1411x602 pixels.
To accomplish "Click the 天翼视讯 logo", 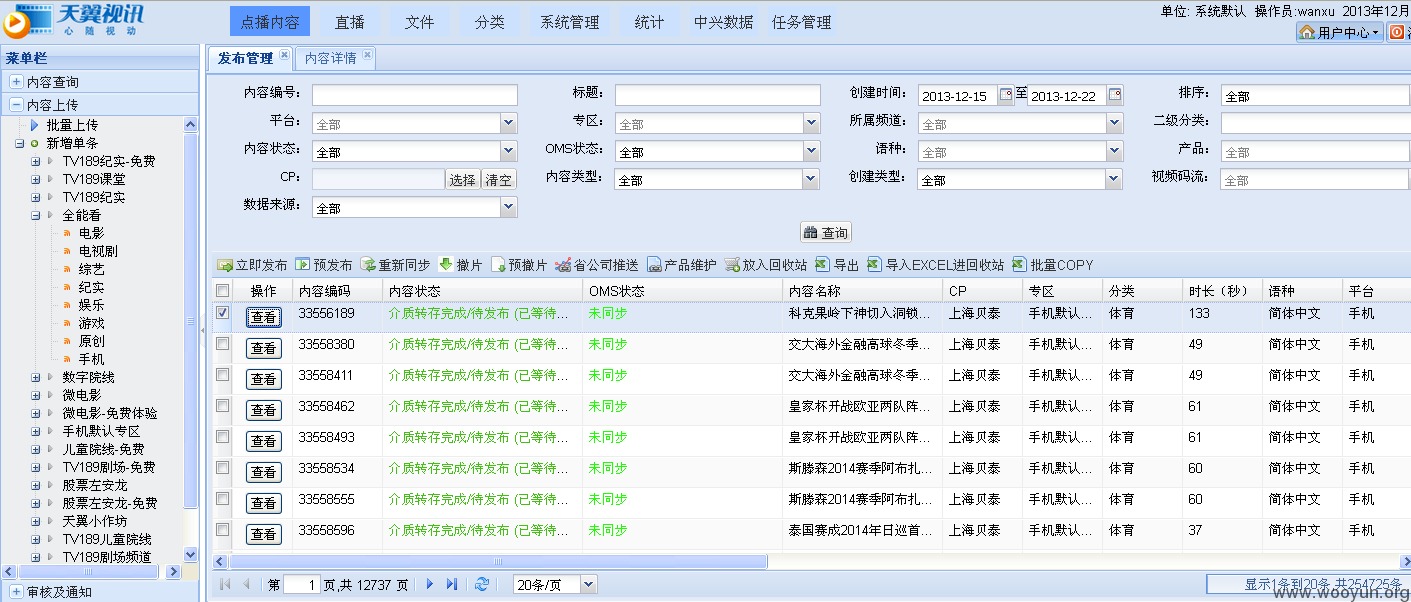I will tap(75, 20).
